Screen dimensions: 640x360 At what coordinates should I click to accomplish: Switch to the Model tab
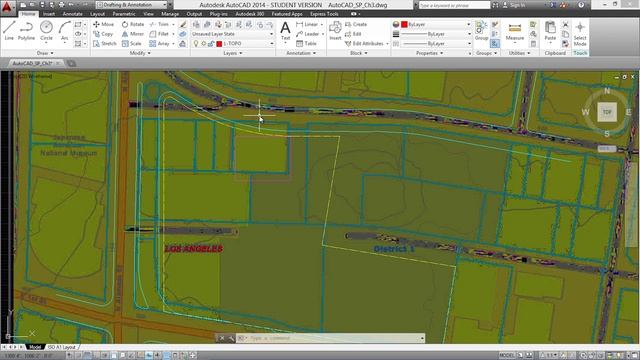point(35,347)
